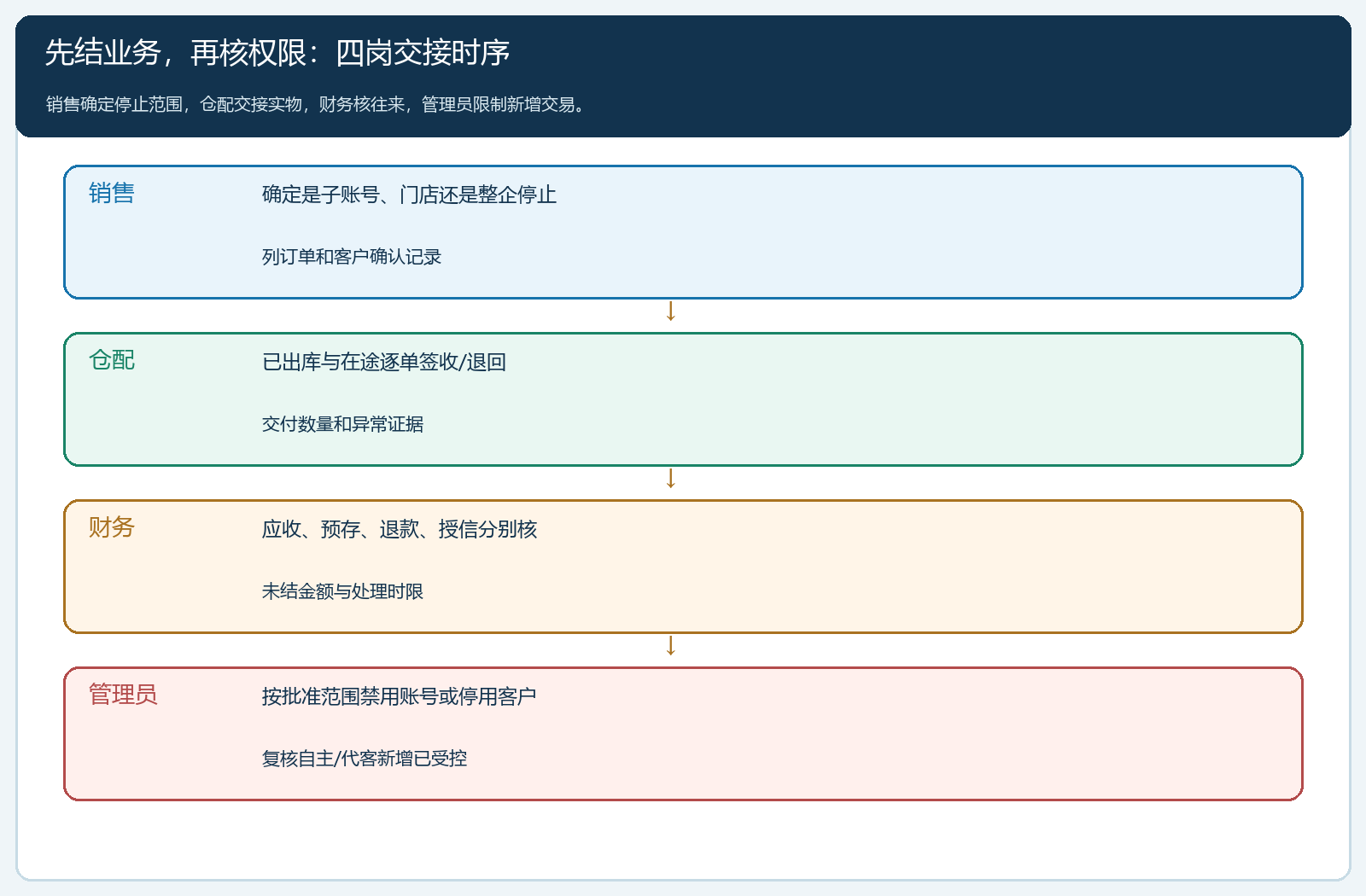Image resolution: width=1366 pixels, height=896 pixels.
Task: Select the 仓配 role label
Action: tap(112, 360)
